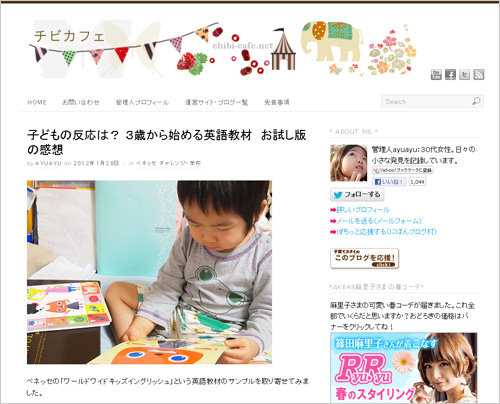Open the YouTube social icon
The width and height of the screenshot is (500, 404).
(x=436, y=74)
